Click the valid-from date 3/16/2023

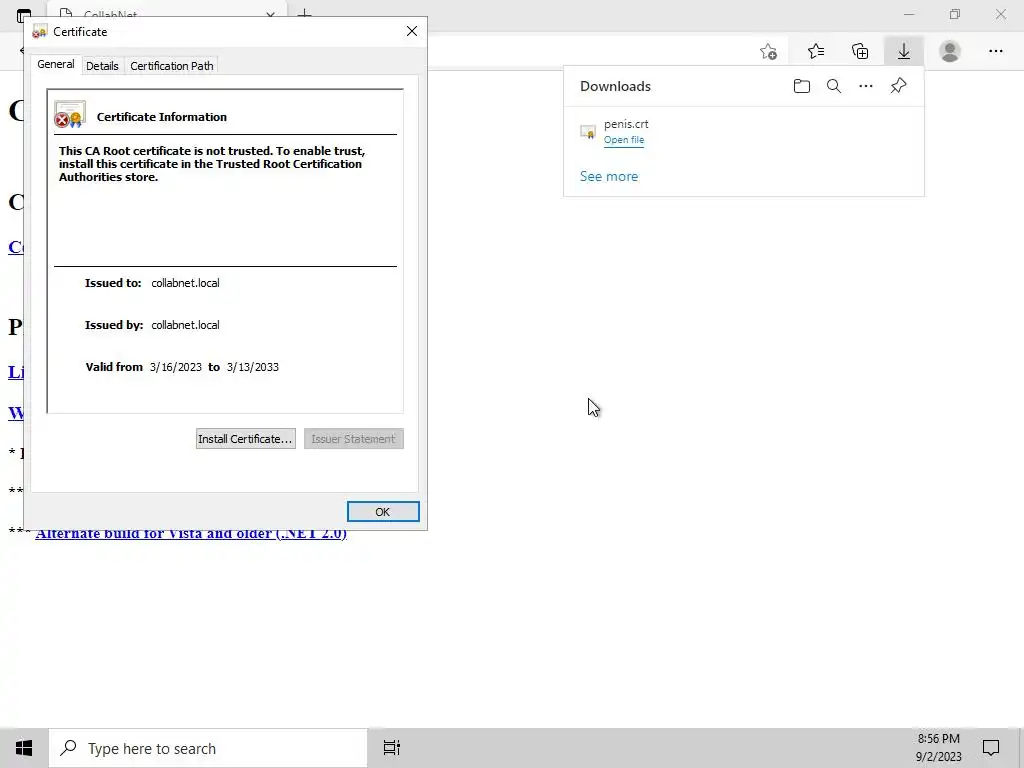pos(176,367)
